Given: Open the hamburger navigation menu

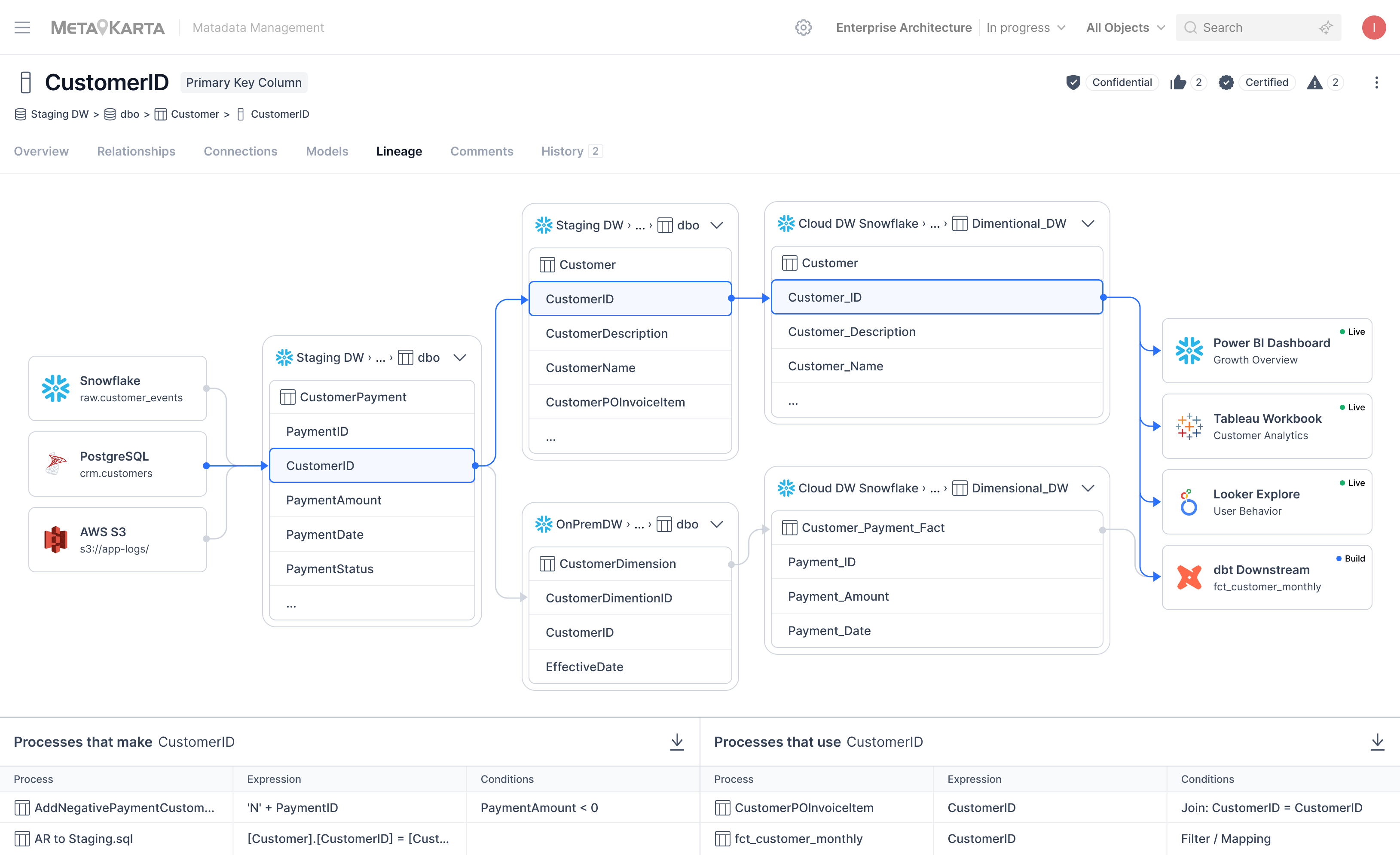Looking at the screenshot, I should [22, 27].
